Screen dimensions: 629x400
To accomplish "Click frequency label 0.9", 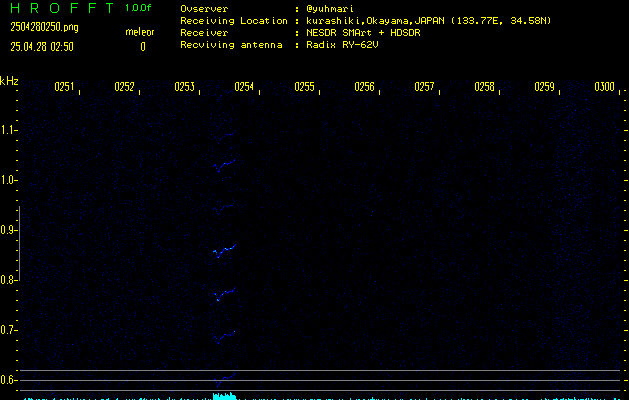I will (8, 230).
